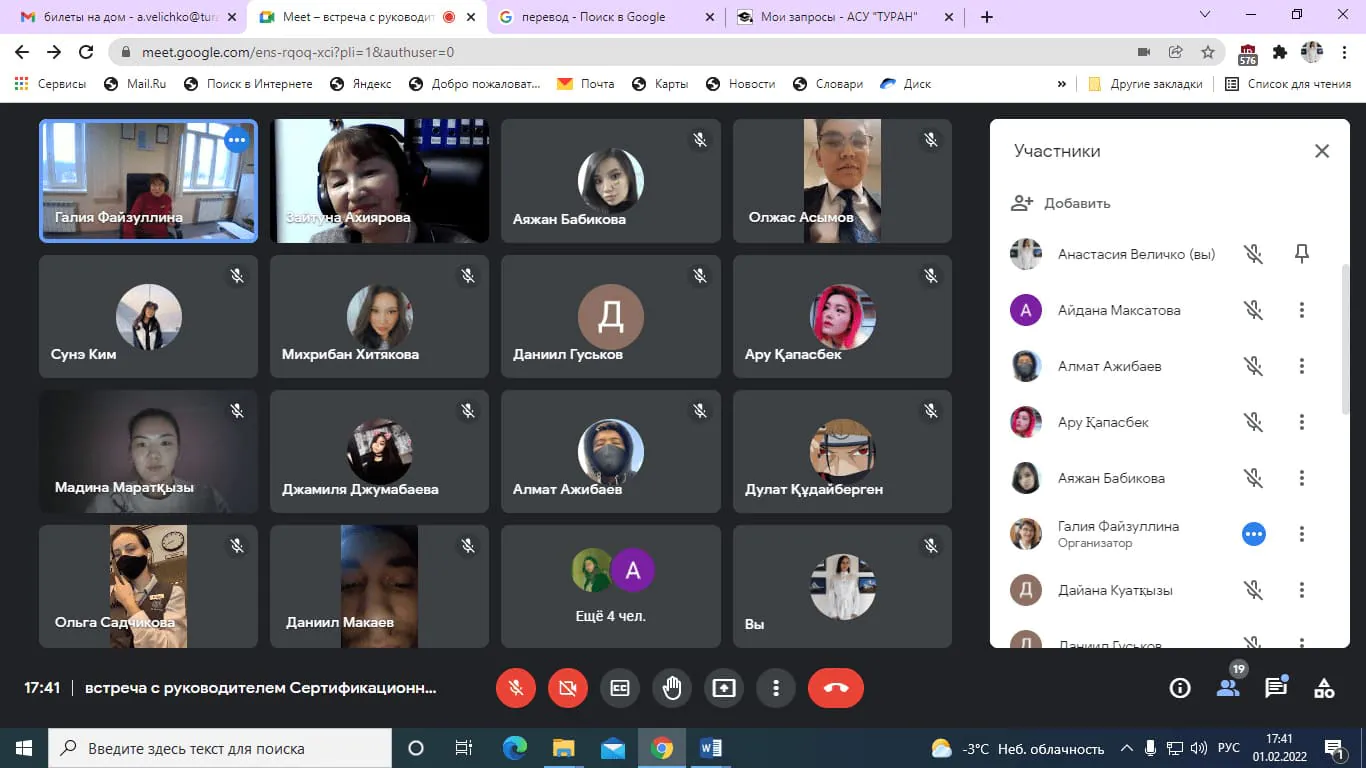Toggle the microphone mute button
This screenshot has height=768, width=1366.
pos(516,688)
